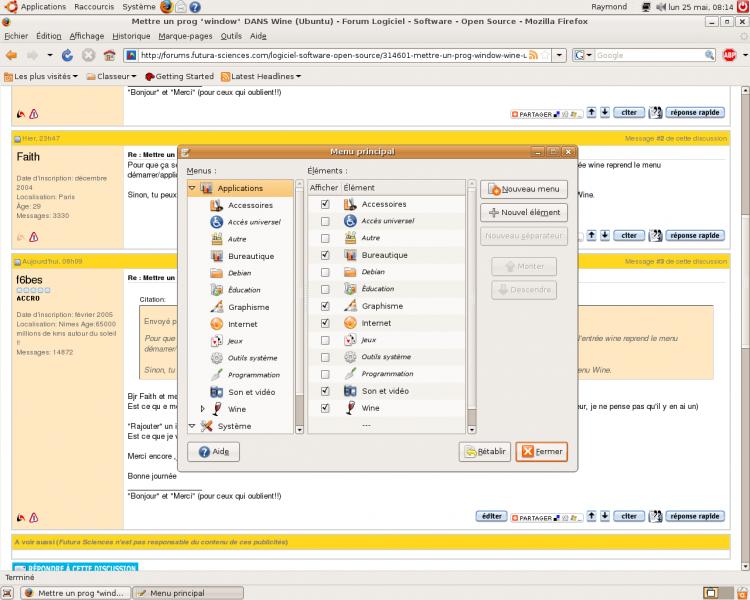Open the address bar history dropdown

pyautogui.click(x=559, y=56)
